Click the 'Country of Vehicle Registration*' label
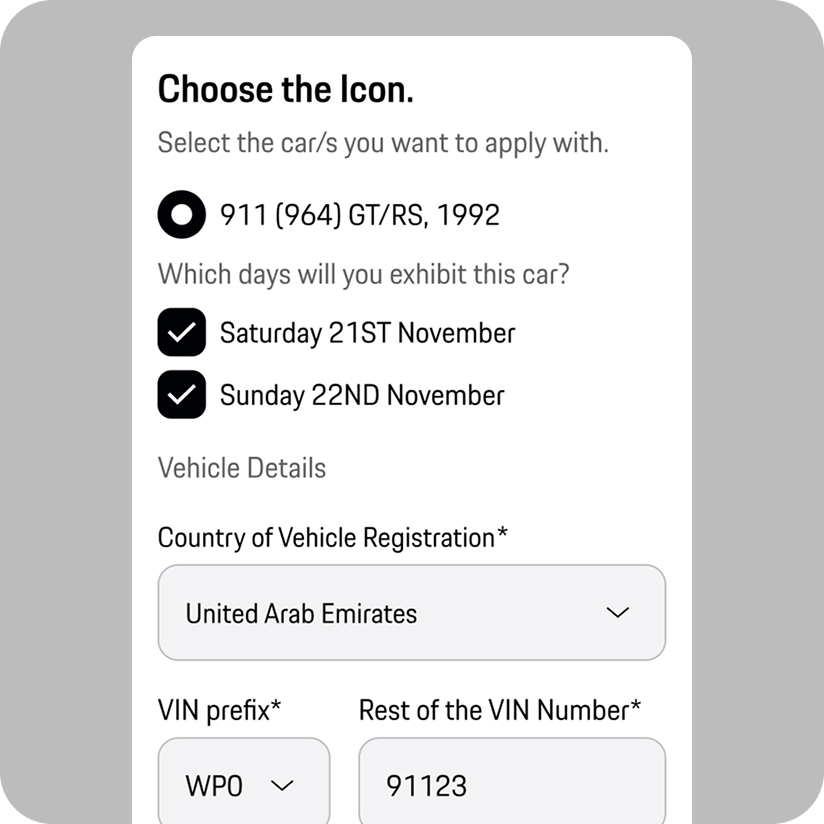 coord(333,538)
